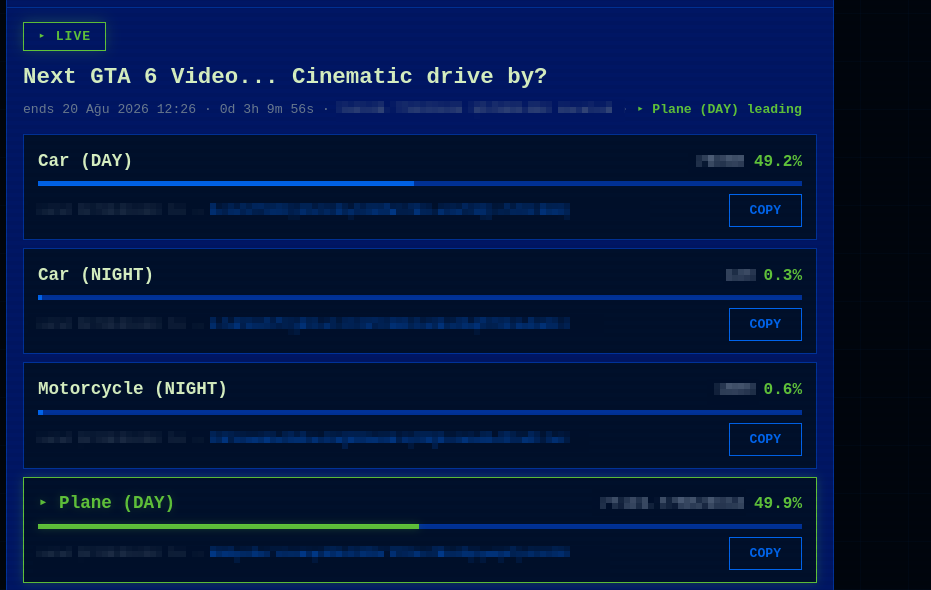Select the Car (NIGHT) option title

[96, 275]
